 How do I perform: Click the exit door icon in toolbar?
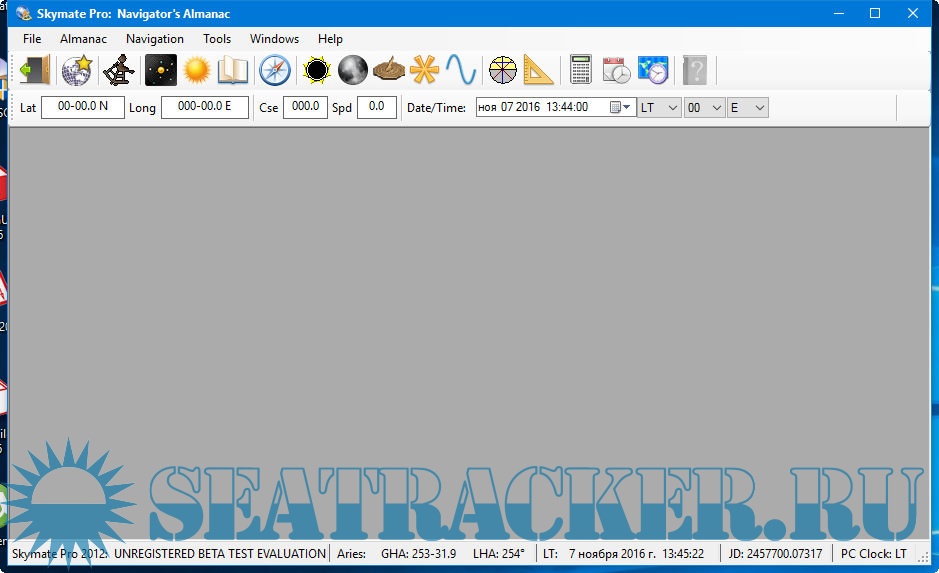click(x=35, y=70)
